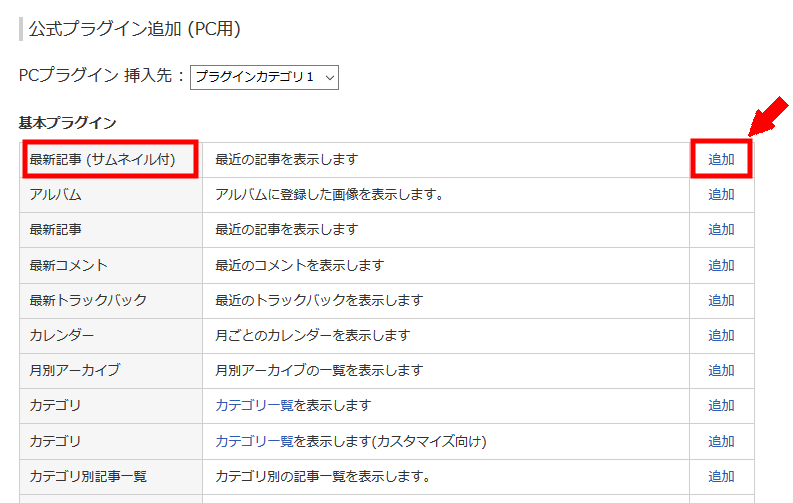The image size is (793, 503).
Task: Select the 最新記事 (サムネイル付) name cell
Action: 111,160
